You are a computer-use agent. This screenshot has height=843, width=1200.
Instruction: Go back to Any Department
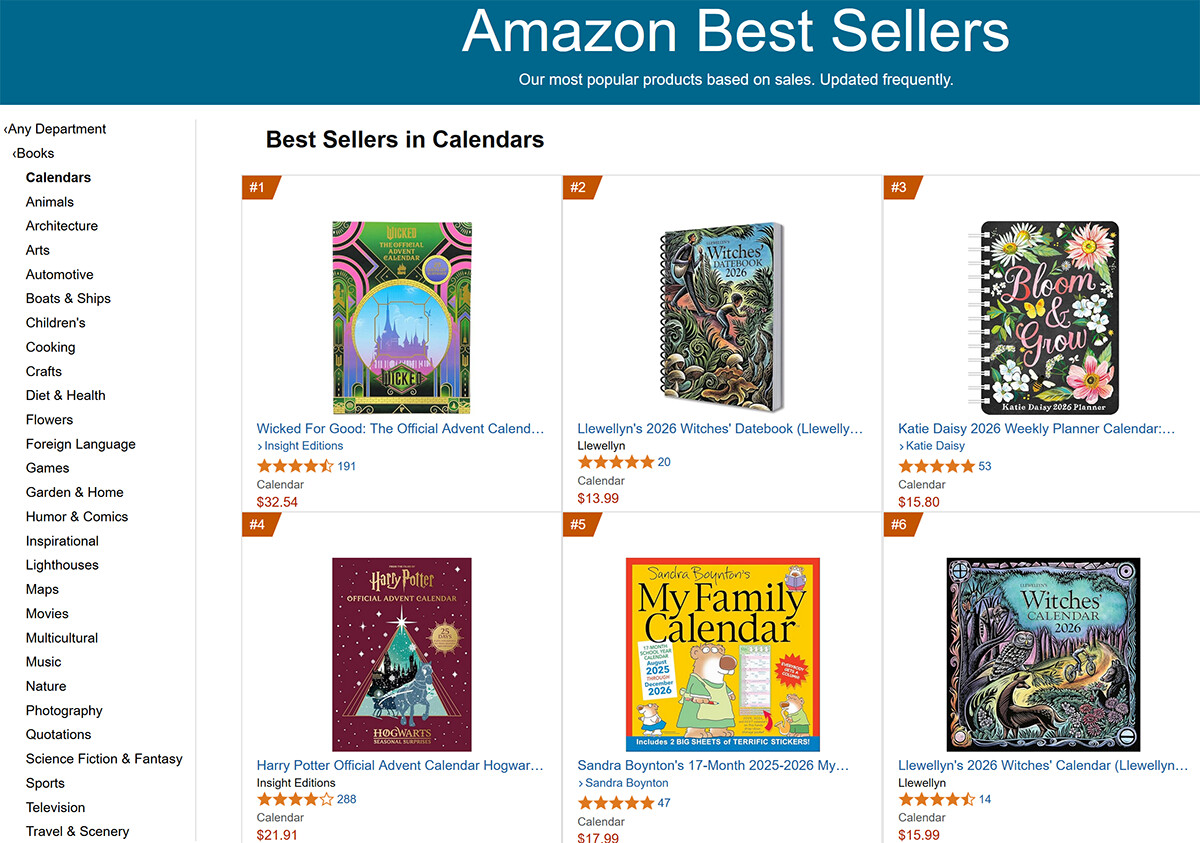(55, 129)
